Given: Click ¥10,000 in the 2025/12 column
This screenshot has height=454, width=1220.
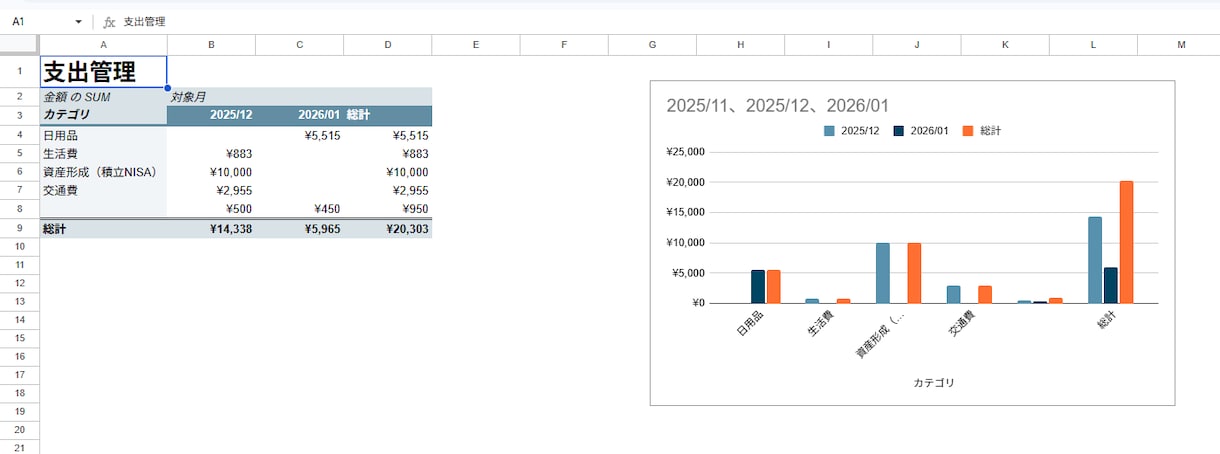Looking at the screenshot, I should pyautogui.click(x=211, y=172).
